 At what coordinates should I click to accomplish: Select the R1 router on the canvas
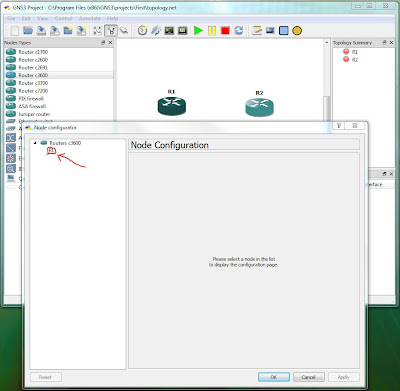172,106
